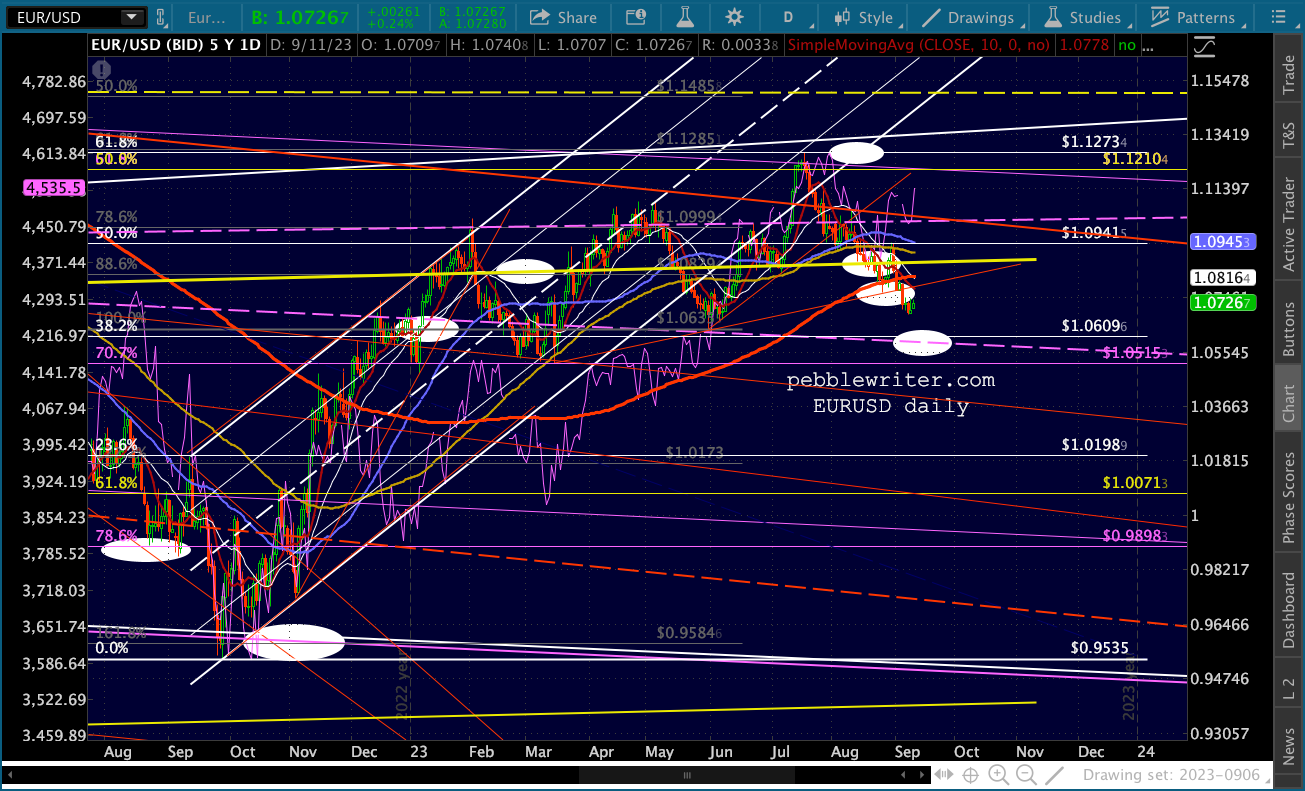Open the news/events icon beside Share
Screen dimensions: 1305x791
[635, 17]
